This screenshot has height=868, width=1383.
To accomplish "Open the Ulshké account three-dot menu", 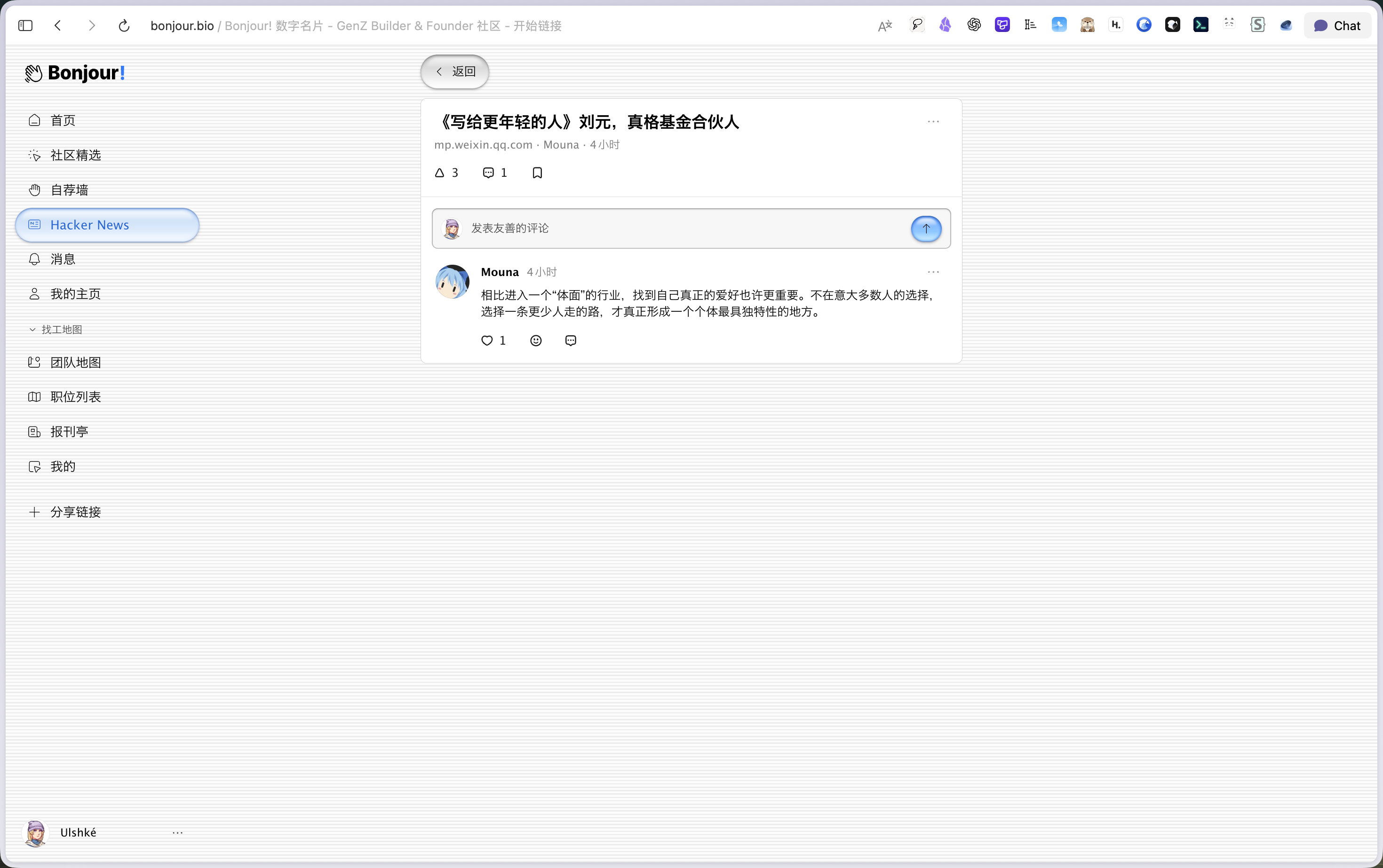I will tap(177, 832).
